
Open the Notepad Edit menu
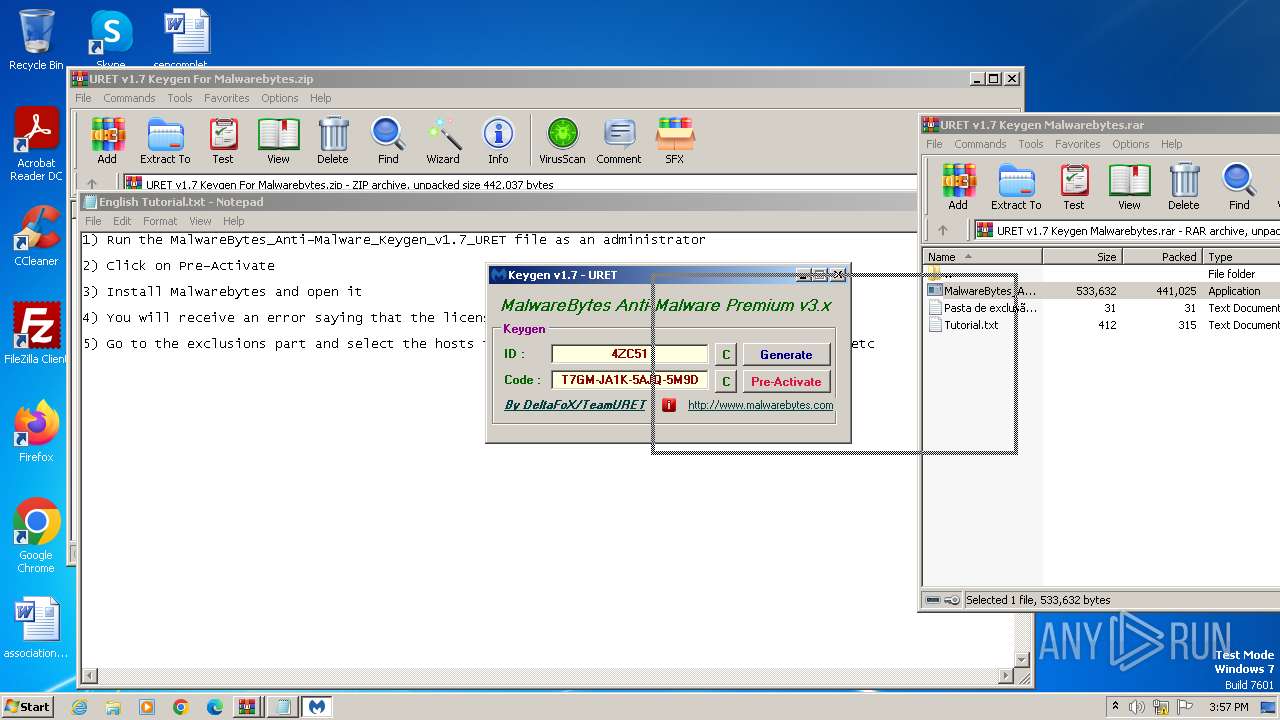pyautogui.click(x=122, y=221)
